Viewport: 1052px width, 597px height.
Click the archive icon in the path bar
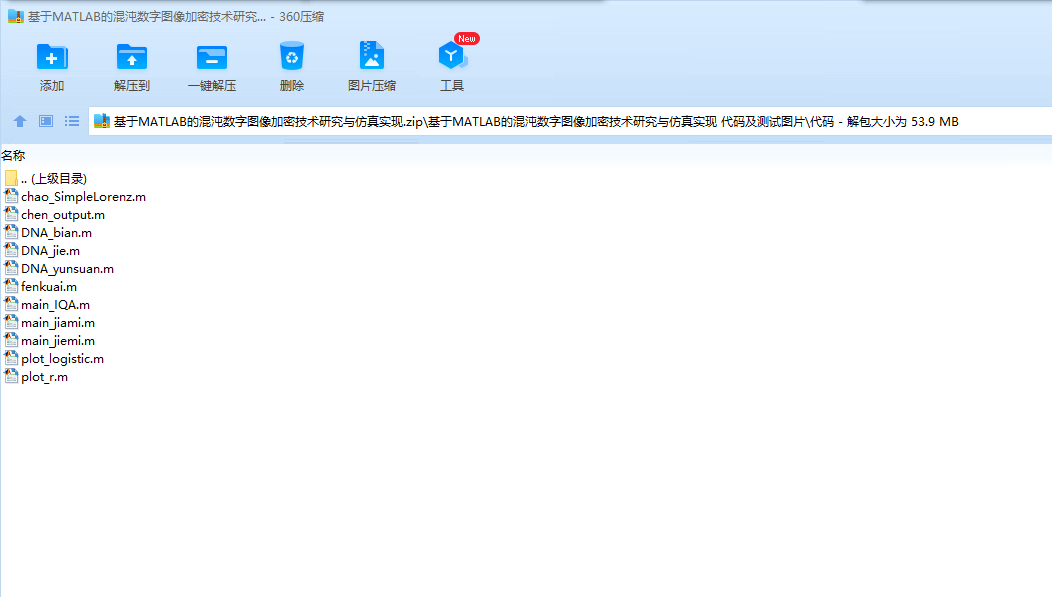(x=101, y=121)
